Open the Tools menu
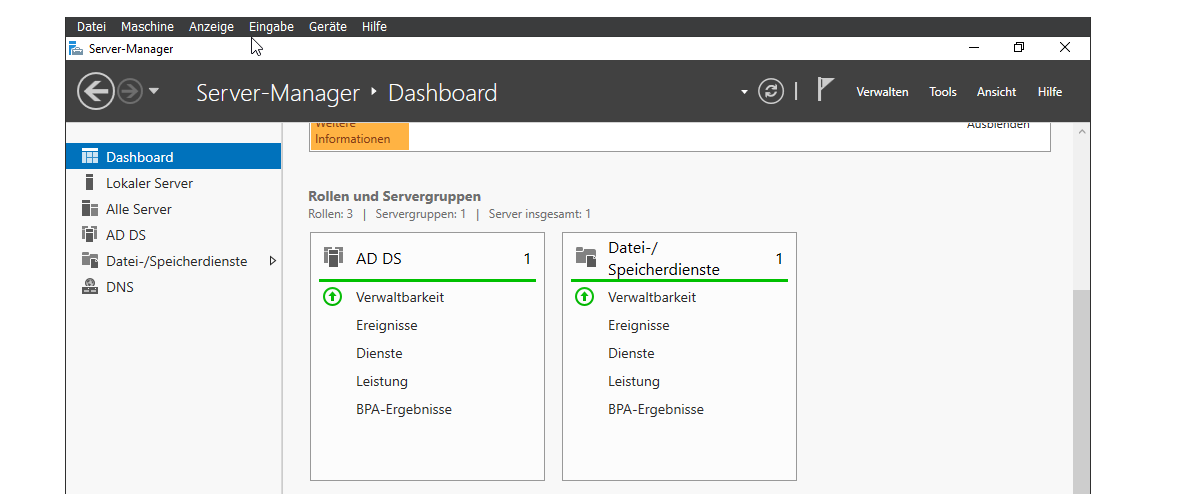This screenshot has height=494, width=1189. pyautogui.click(x=943, y=92)
